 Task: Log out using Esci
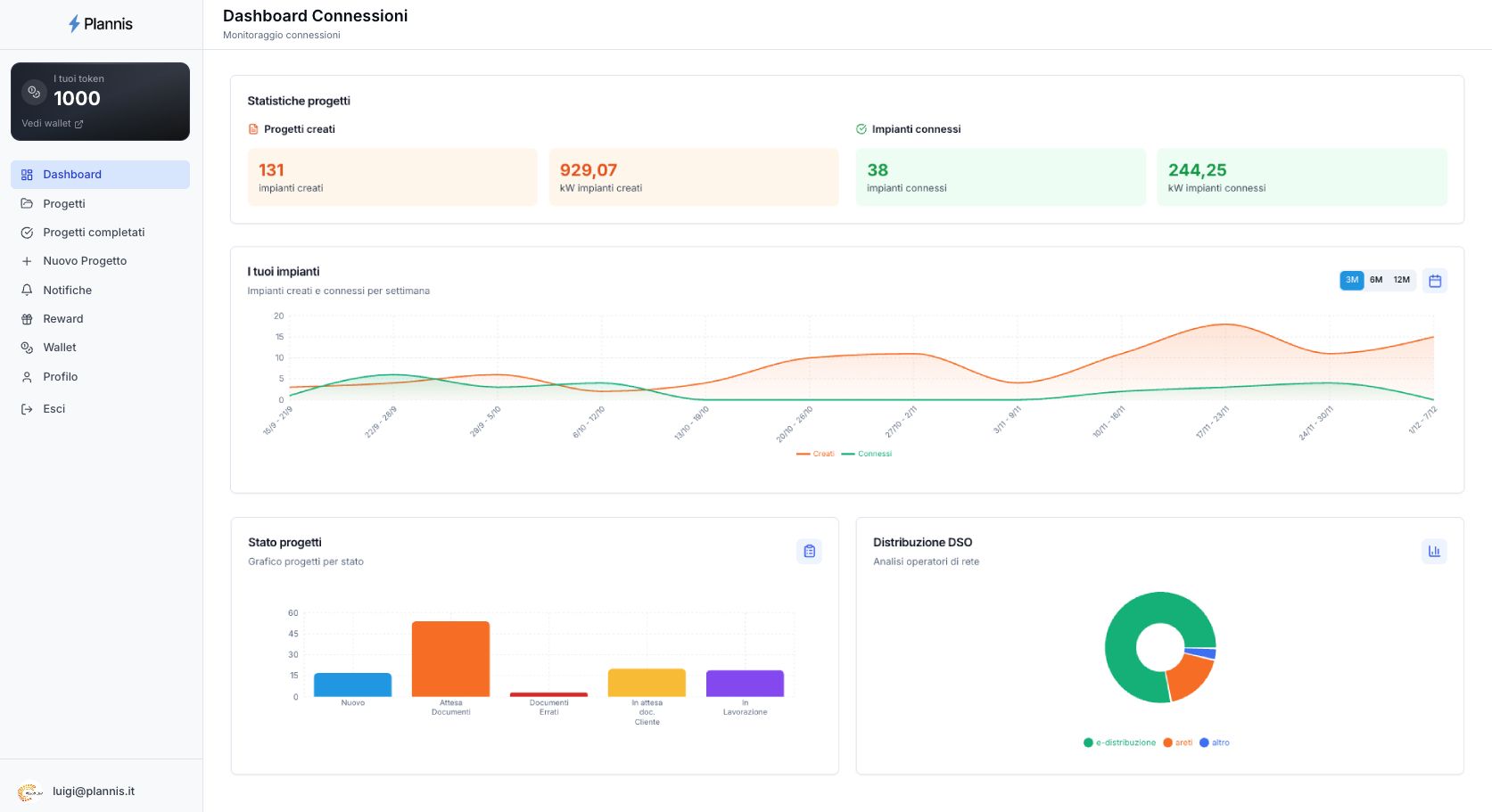coord(54,409)
